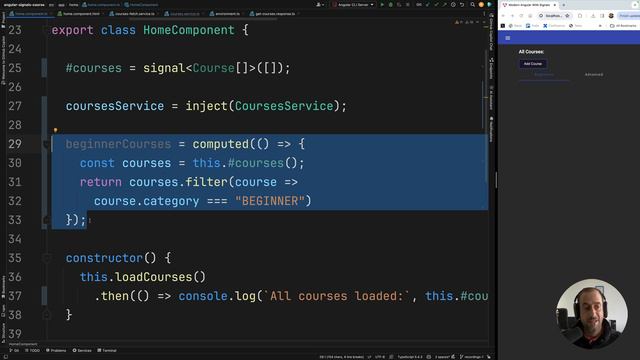Click the Add Course button in browser

click(x=533, y=64)
